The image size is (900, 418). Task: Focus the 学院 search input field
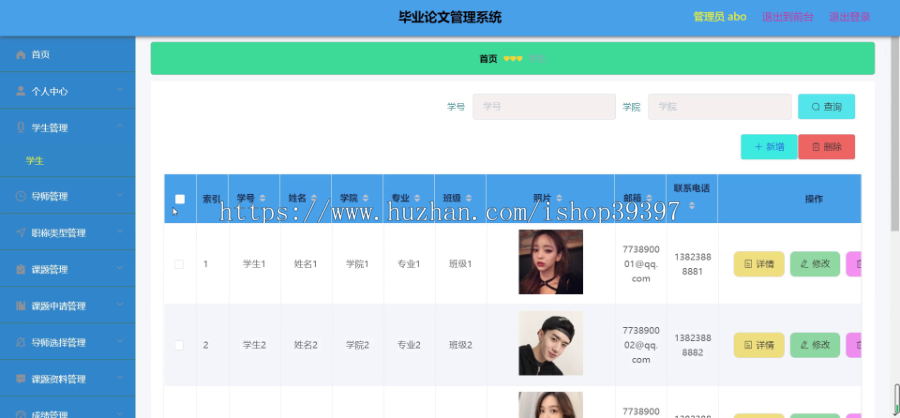[720, 107]
